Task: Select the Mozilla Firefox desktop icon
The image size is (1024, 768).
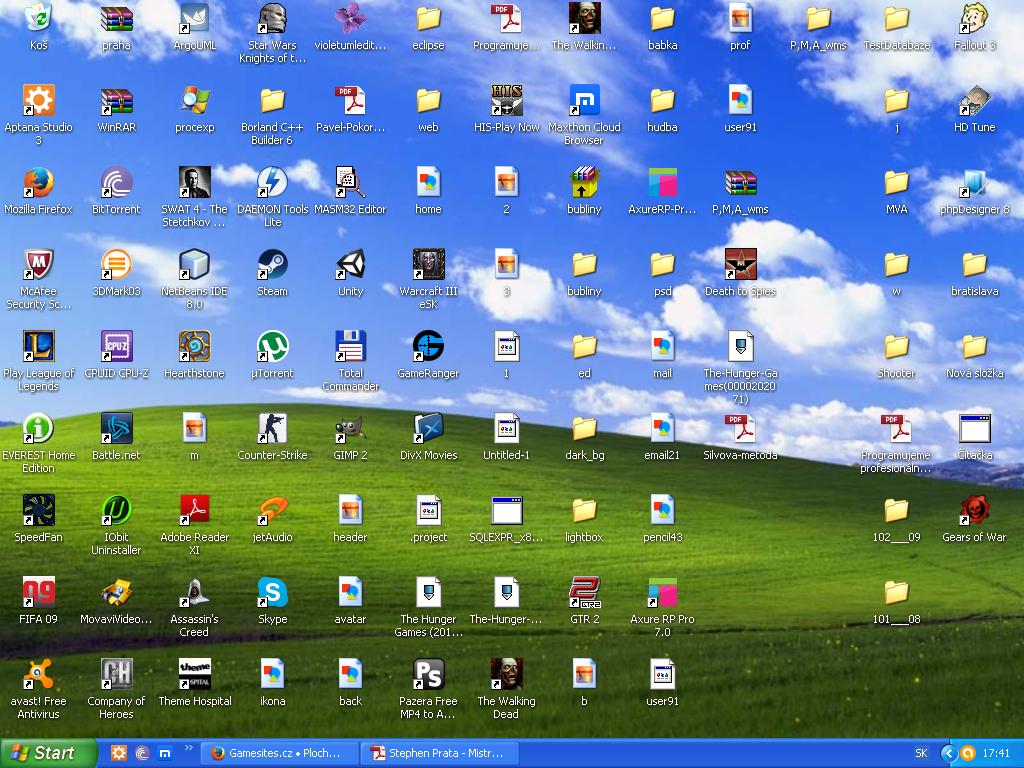Action: tap(38, 184)
